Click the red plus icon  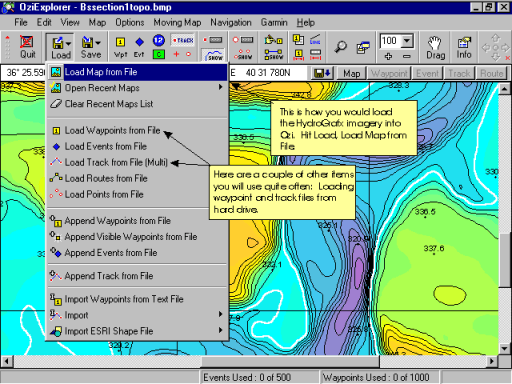(176, 54)
